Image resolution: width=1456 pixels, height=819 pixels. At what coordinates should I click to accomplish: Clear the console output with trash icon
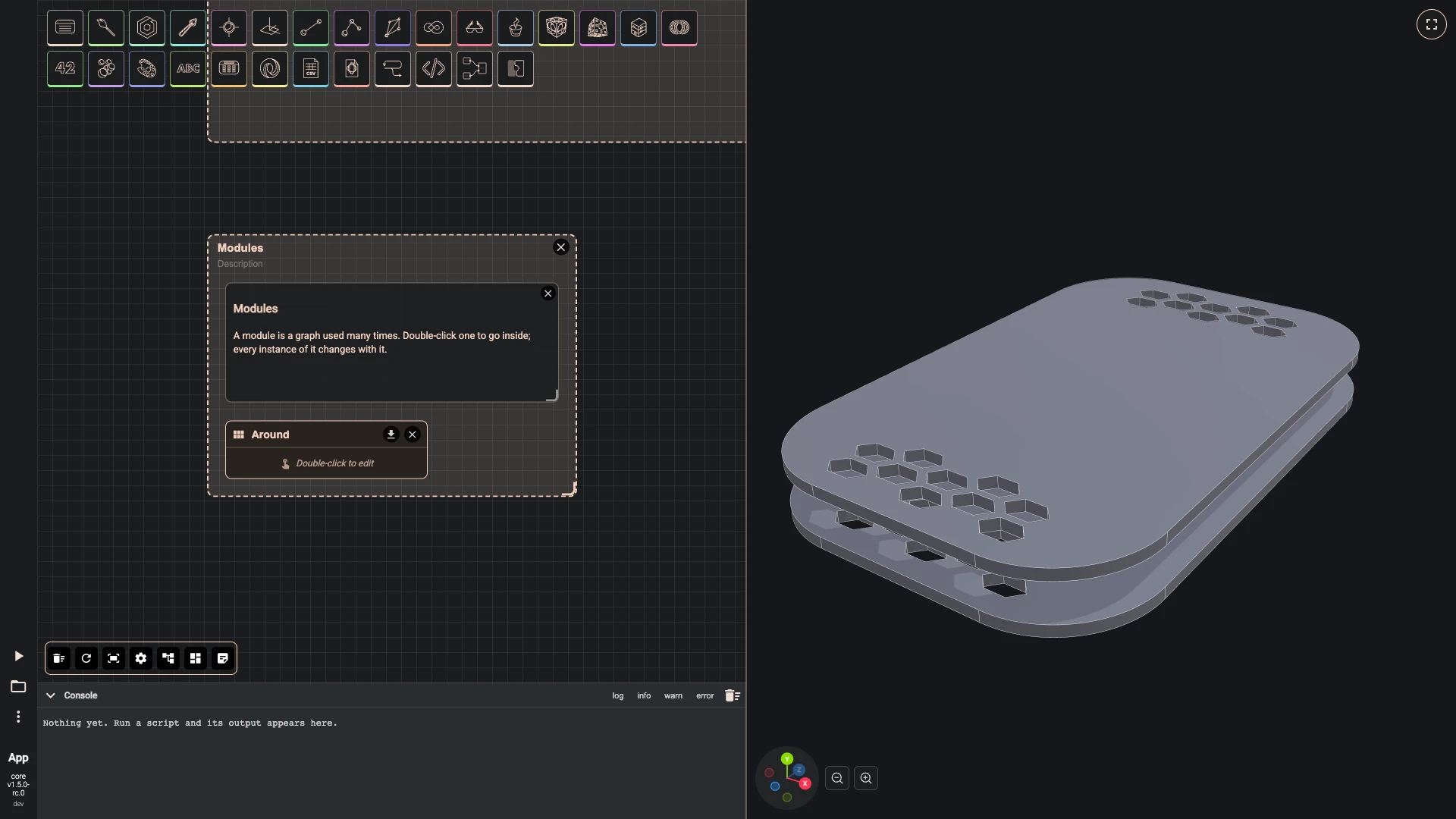pyautogui.click(x=733, y=695)
